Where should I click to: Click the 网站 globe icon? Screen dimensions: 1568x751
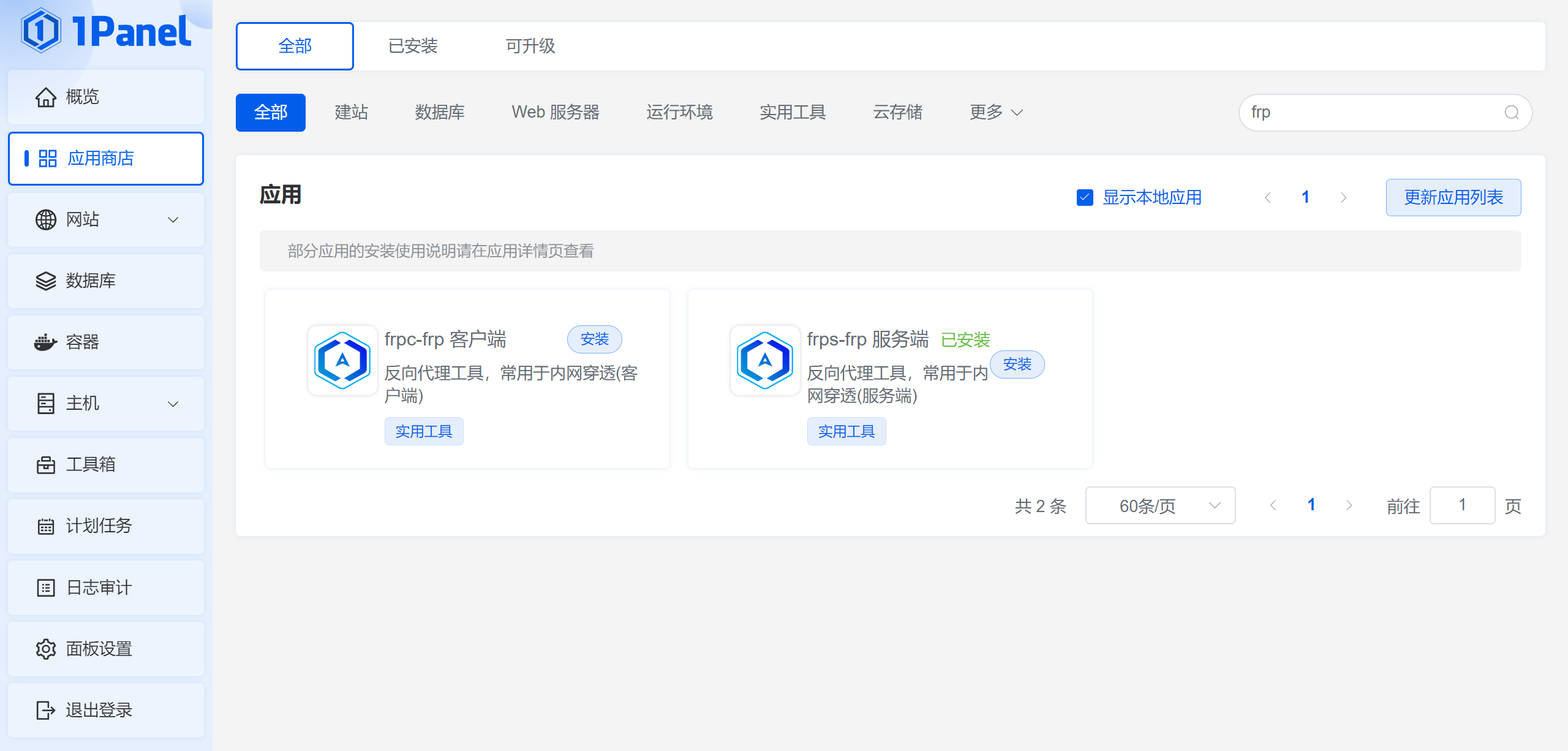tap(46, 219)
